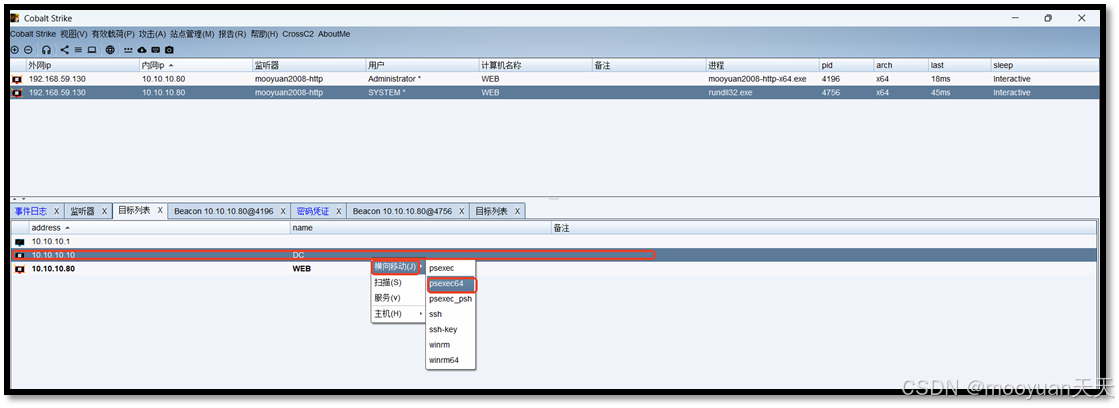This screenshot has width=1119, height=408.
Task: Select winrm64 in the submenu
Action: click(451, 360)
